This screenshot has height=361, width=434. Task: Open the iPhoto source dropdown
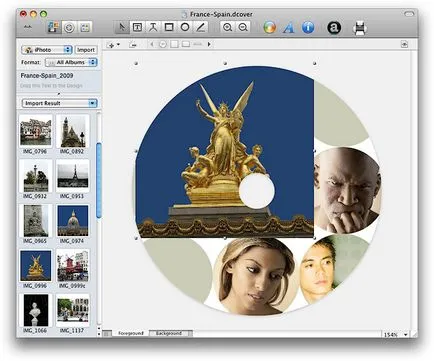point(47,50)
